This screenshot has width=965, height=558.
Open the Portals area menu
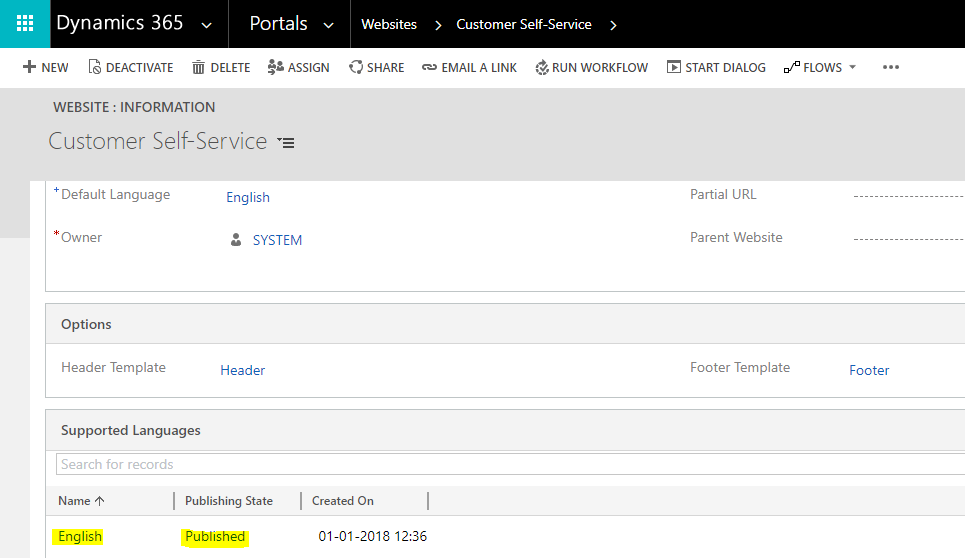click(278, 24)
